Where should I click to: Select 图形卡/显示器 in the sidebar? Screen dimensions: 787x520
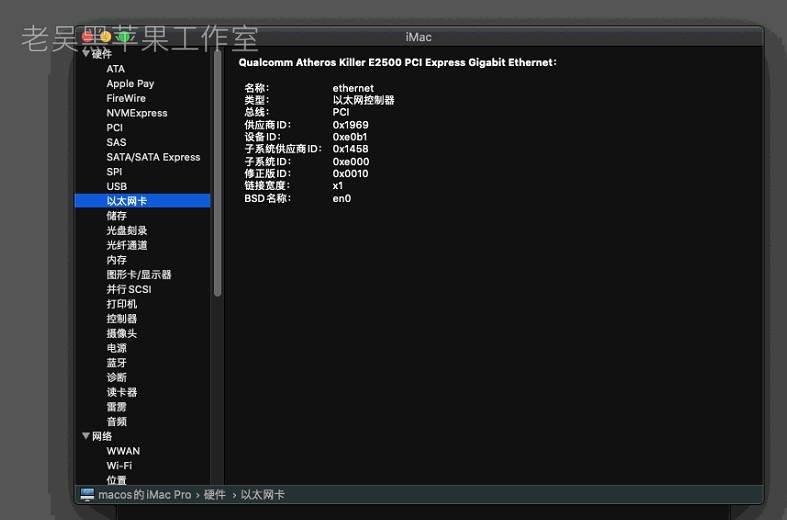click(139, 275)
